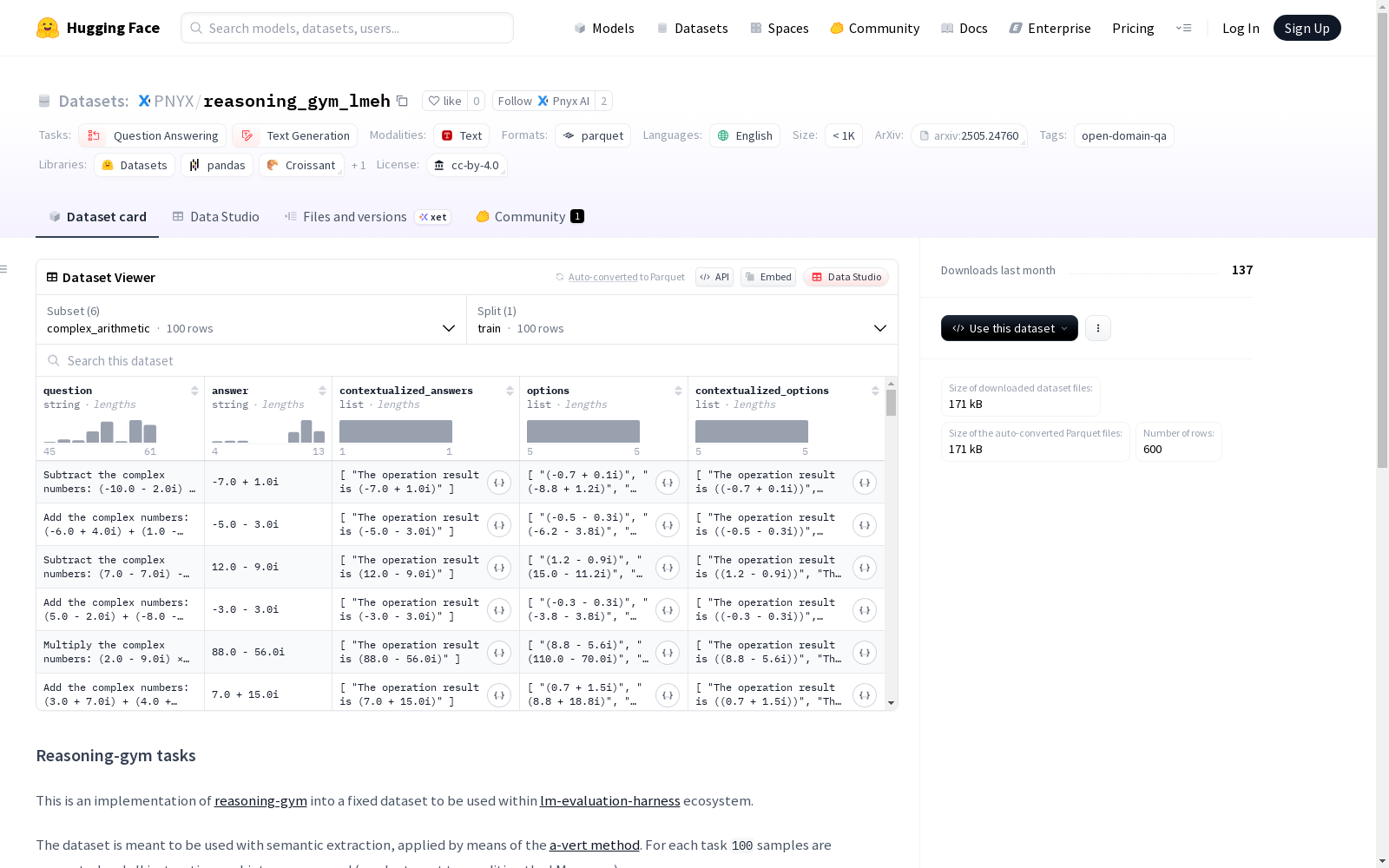Screen dimensions: 1389x868
Task: Click the Embed viewer button
Action: tap(768, 277)
